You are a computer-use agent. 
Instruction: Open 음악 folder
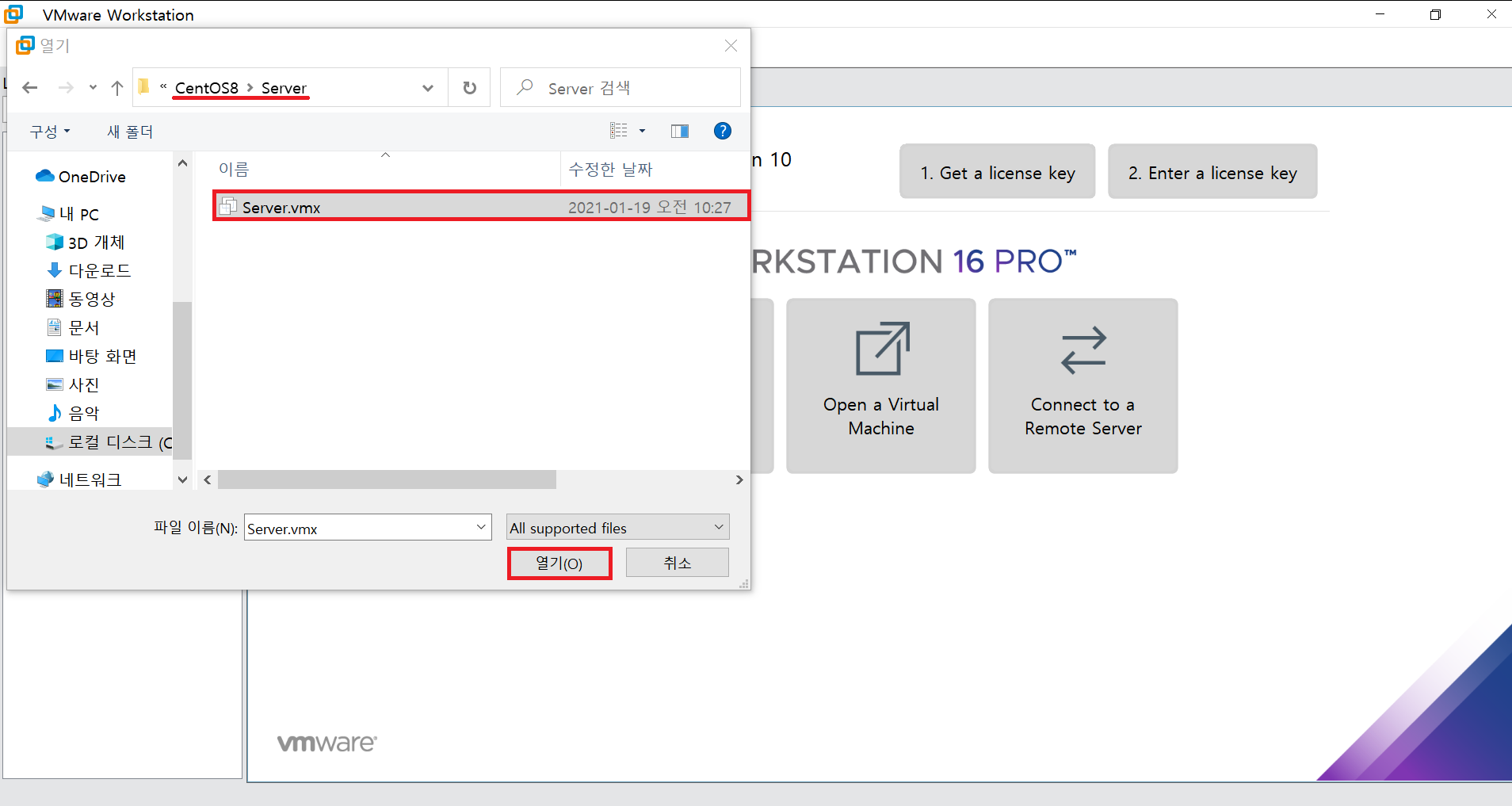[73, 413]
